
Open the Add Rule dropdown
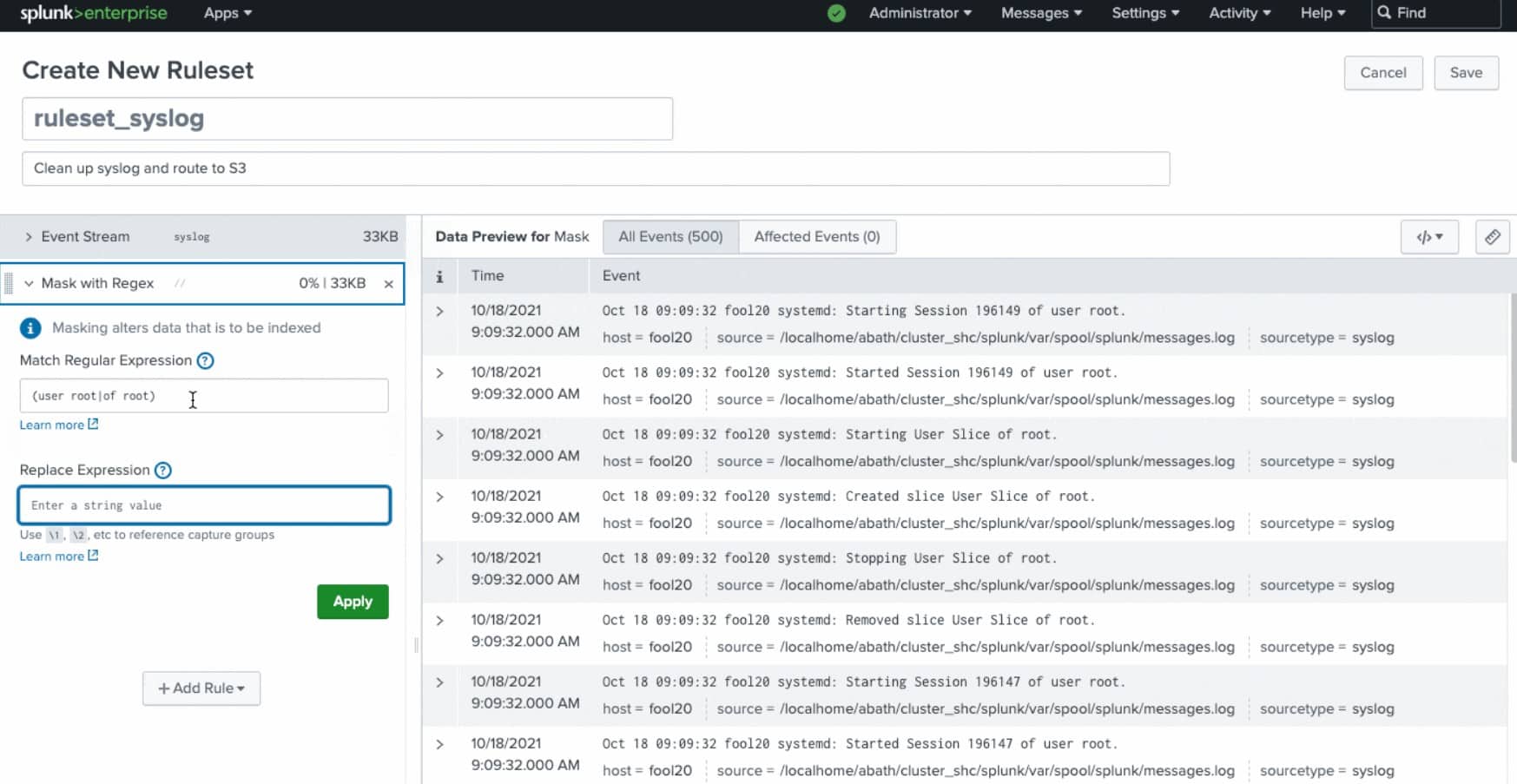point(201,688)
